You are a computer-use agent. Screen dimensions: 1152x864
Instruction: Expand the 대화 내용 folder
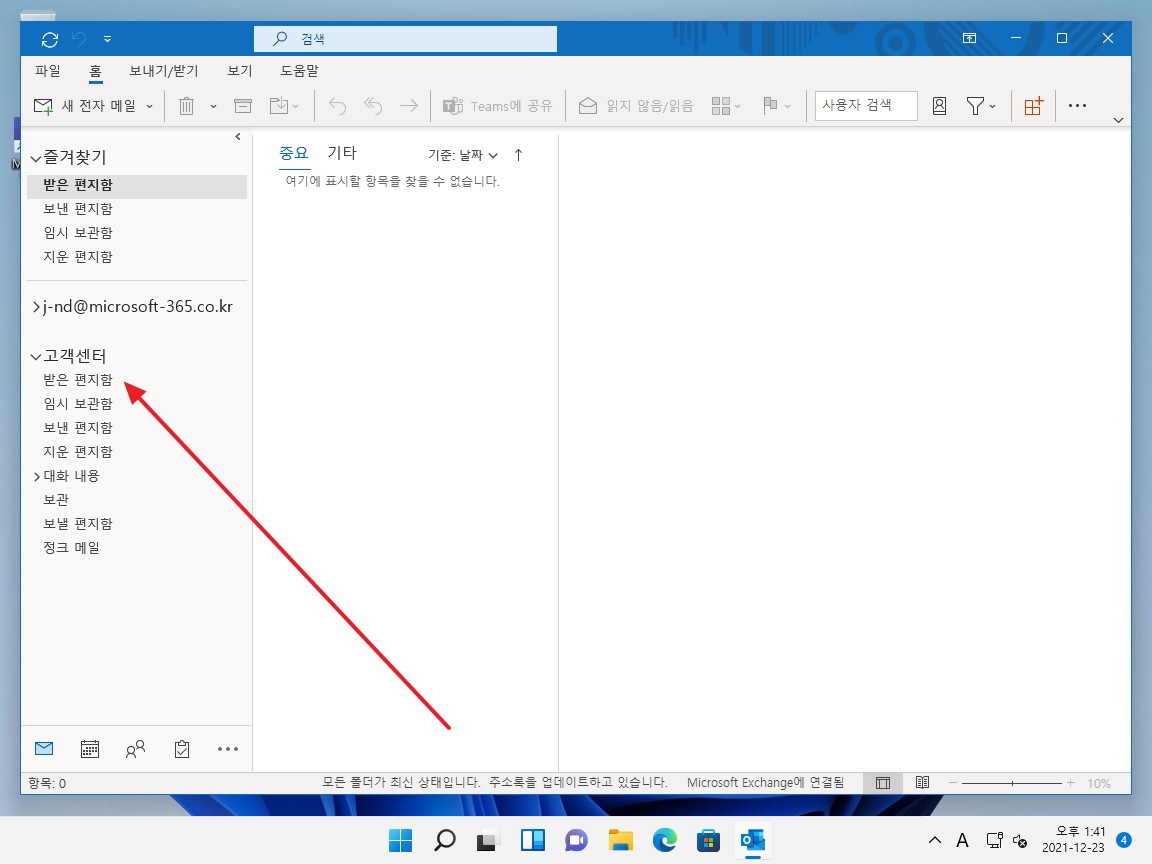[37, 477]
